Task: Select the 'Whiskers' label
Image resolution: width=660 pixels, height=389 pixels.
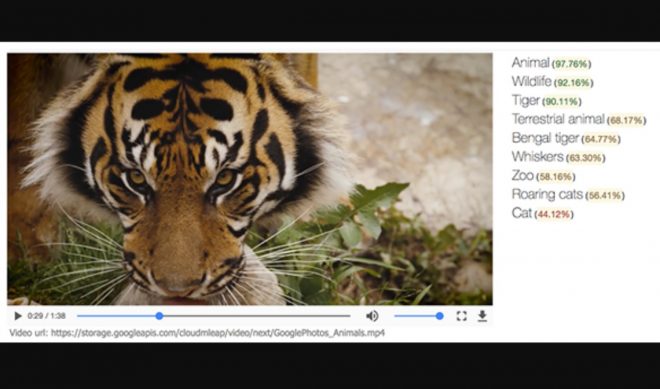Action: pos(538,157)
